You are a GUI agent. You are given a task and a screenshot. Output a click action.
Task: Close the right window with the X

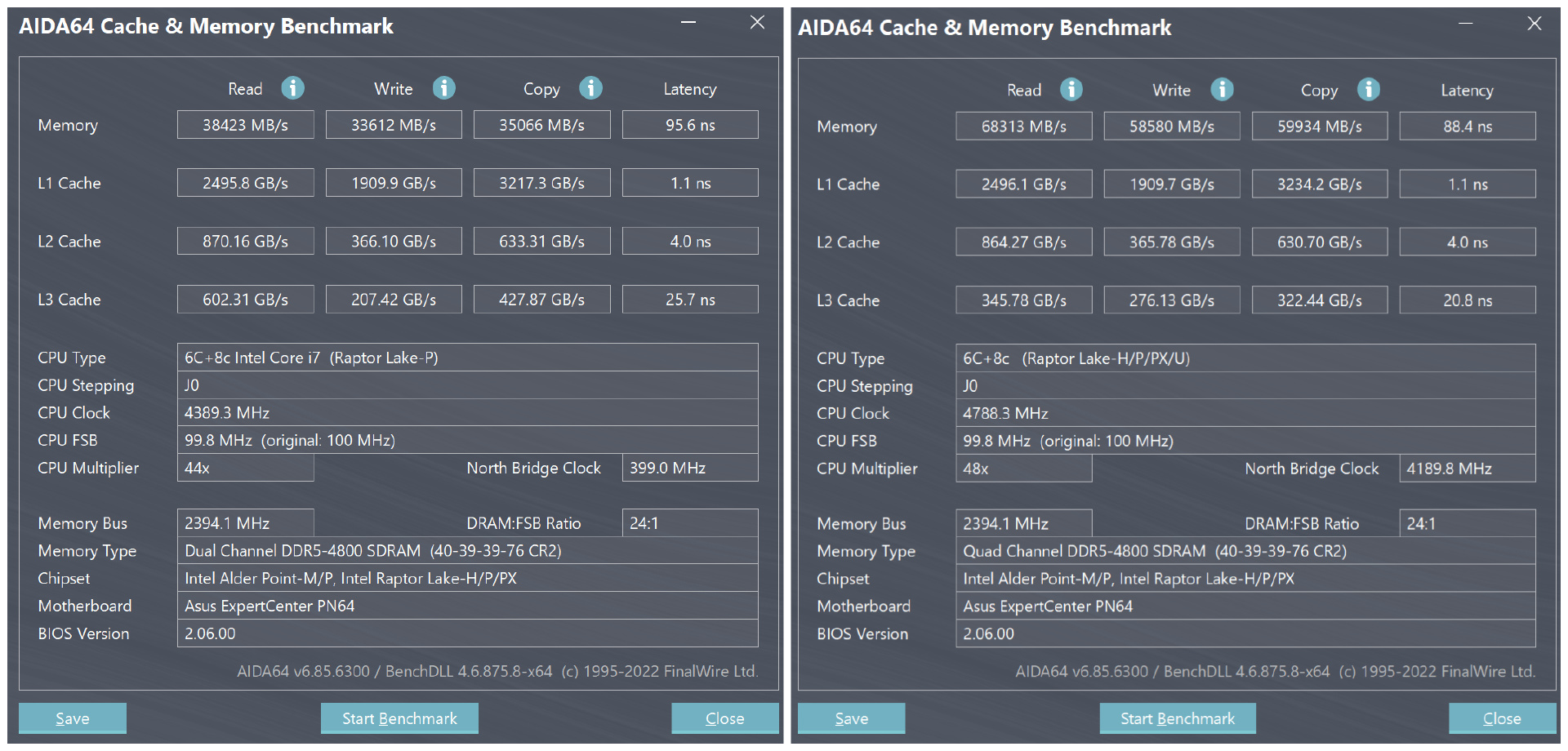pyautogui.click(x=1535, y=24)
